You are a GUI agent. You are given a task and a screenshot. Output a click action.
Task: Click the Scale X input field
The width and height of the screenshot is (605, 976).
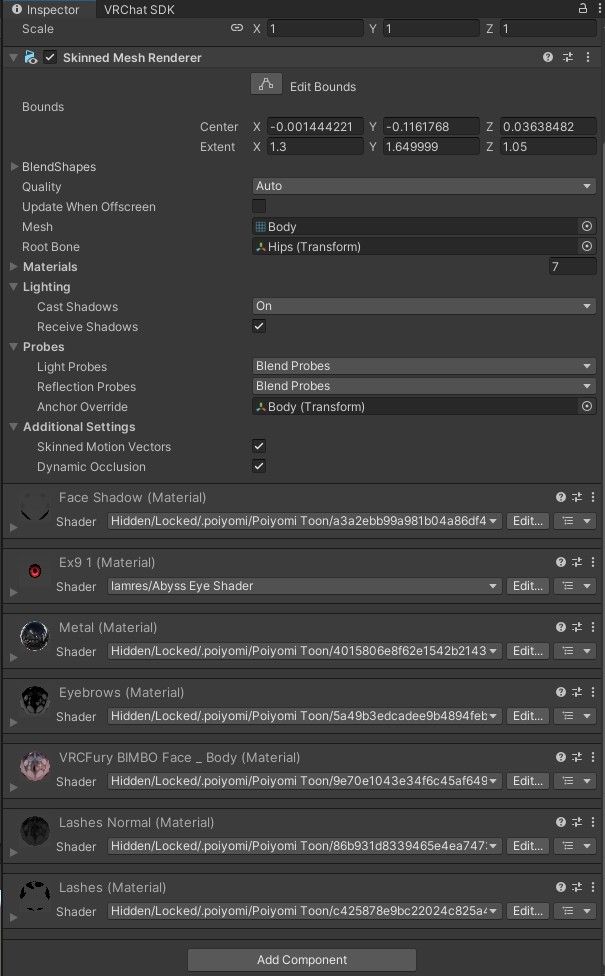(x=315, y=29)
